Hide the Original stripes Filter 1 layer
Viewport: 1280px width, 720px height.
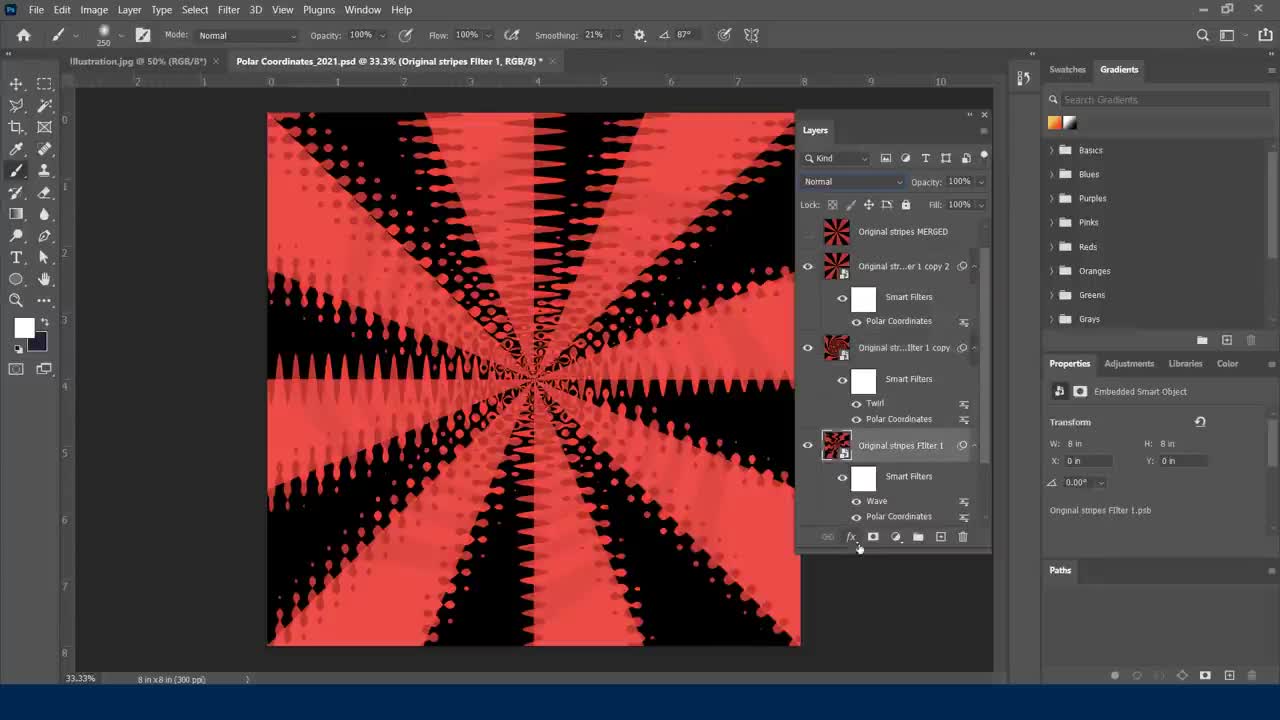[x=808, y=446]
